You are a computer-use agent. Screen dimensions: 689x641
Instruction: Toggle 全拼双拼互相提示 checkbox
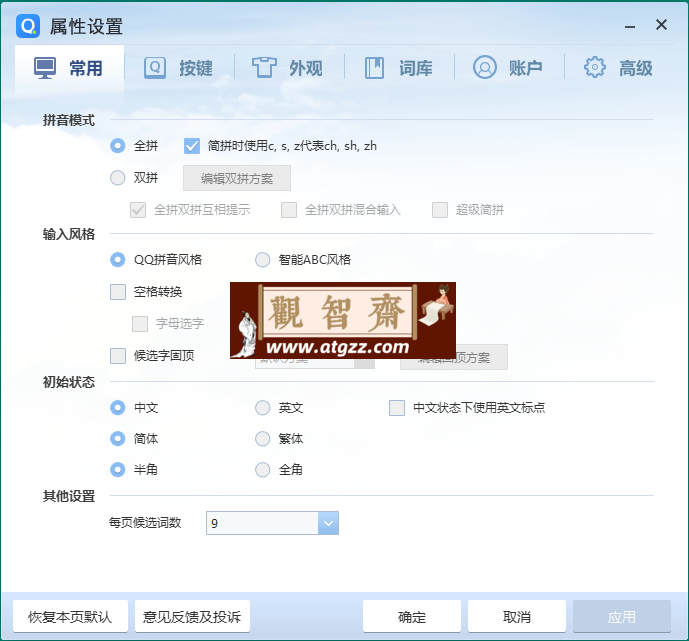(138, 210)
